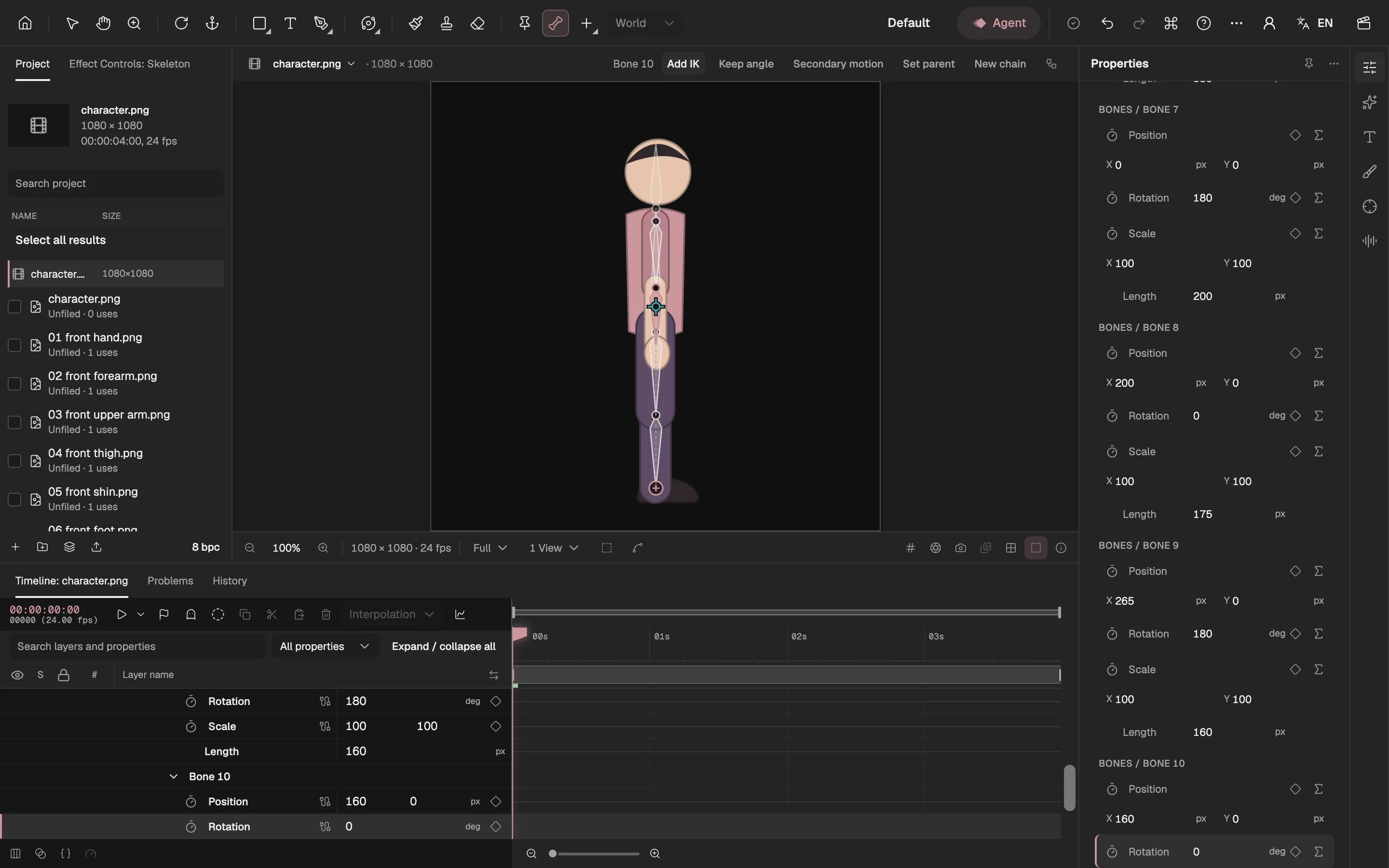The height and width of the screenshot is (868, 1389).
Task: Switch to the Project tab
Action: coord(33,64)
